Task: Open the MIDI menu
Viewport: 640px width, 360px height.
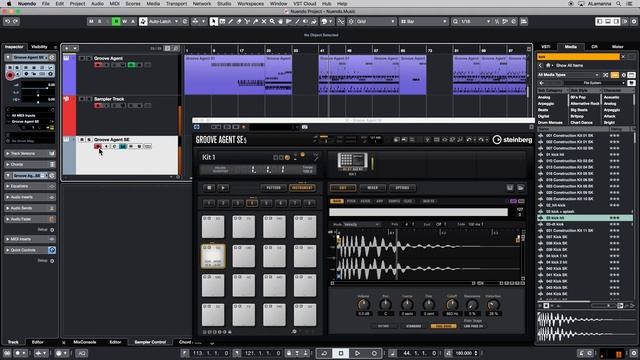Action: [114, 4]
